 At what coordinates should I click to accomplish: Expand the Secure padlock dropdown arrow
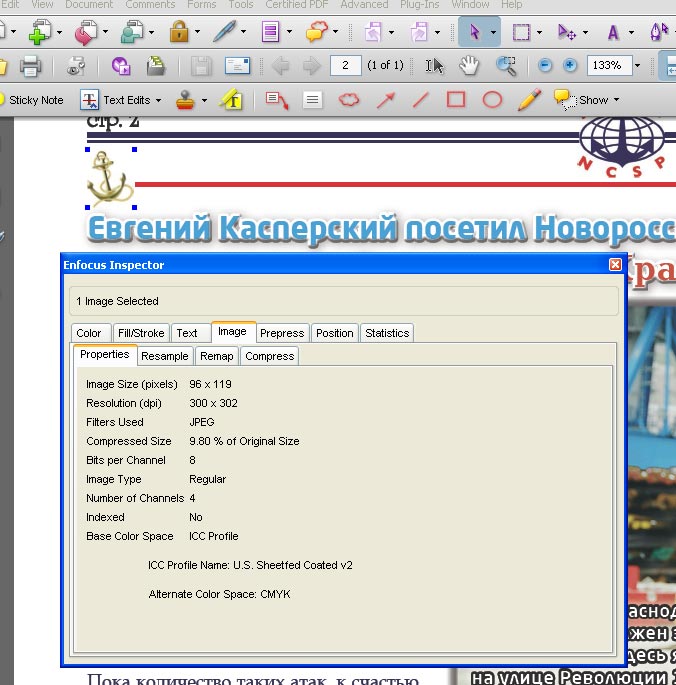197,32
